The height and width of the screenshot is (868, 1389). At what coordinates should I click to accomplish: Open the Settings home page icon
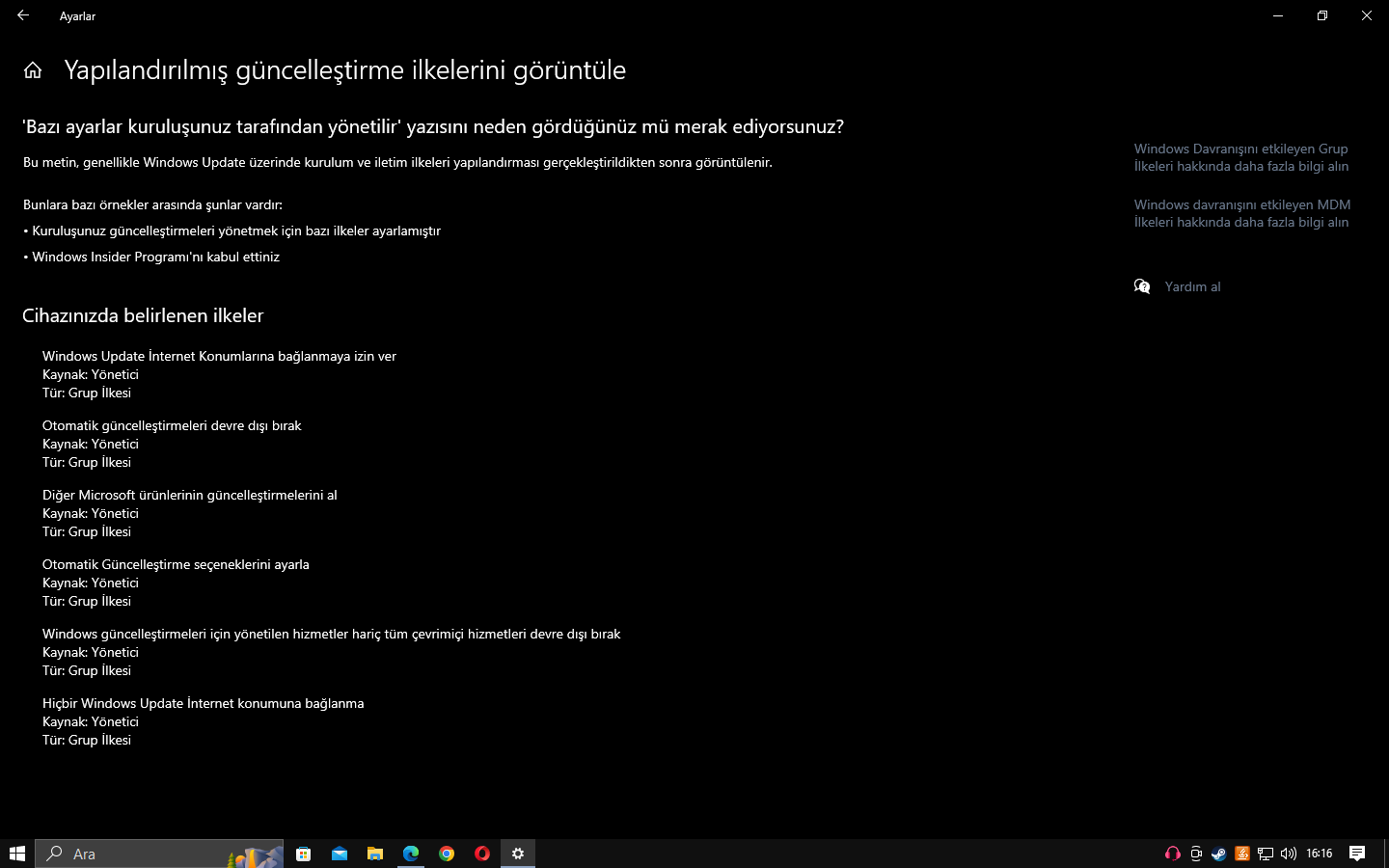[33, 70]
